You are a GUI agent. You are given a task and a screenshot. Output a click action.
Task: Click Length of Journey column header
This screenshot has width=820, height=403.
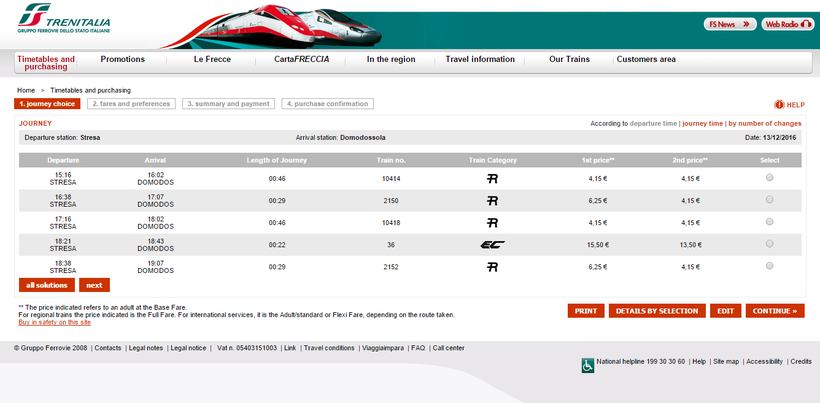pyautogui.click(x=277, y=160)
